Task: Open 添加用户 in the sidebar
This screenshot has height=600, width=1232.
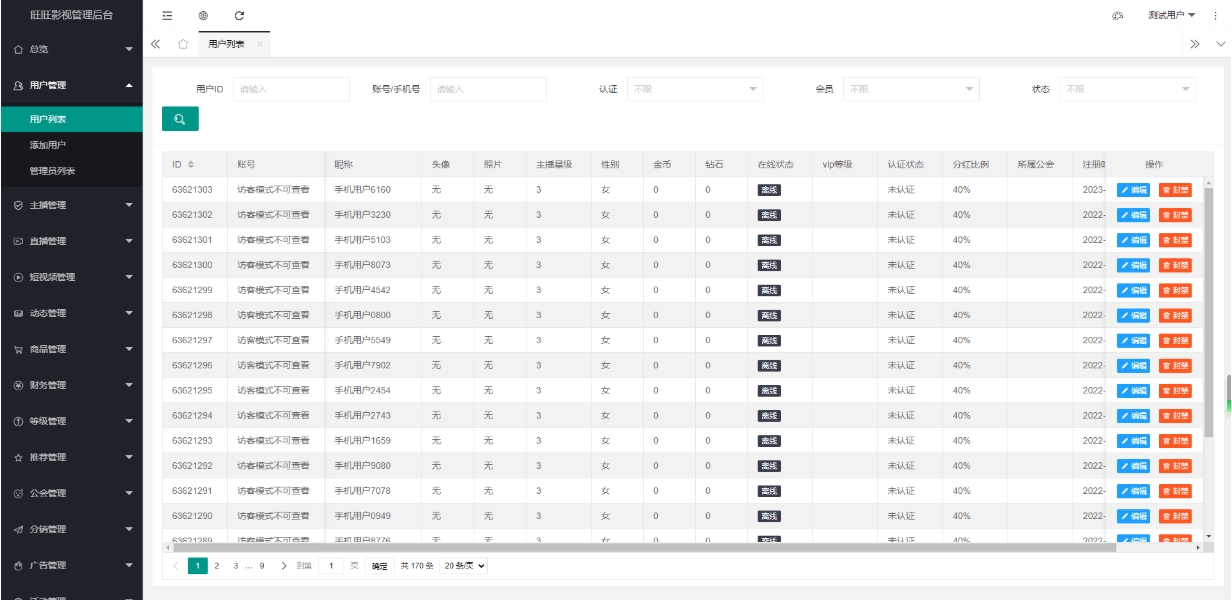Action: point(71,145)
